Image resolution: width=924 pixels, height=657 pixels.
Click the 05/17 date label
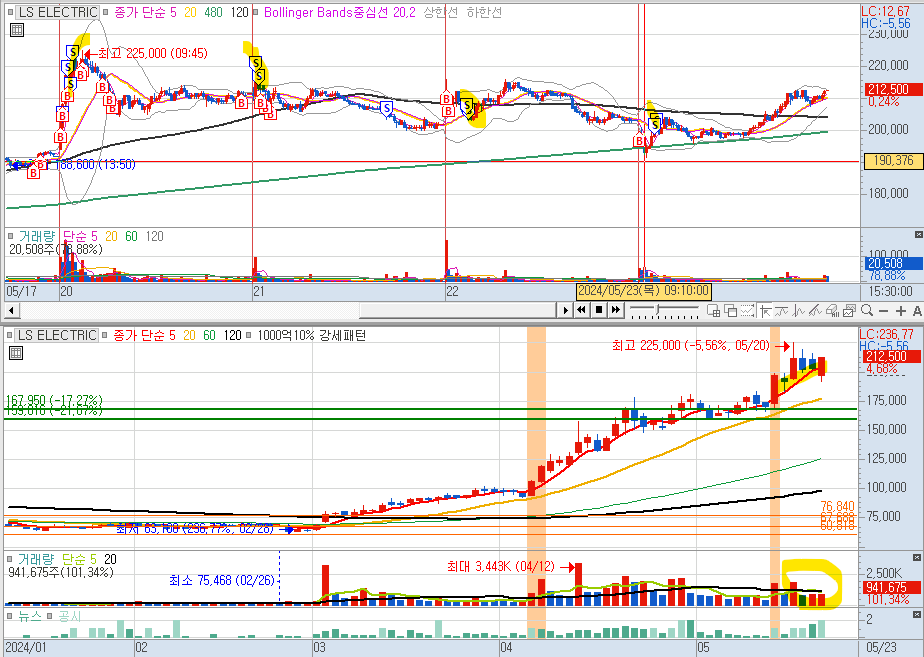[x=22, y=291]
